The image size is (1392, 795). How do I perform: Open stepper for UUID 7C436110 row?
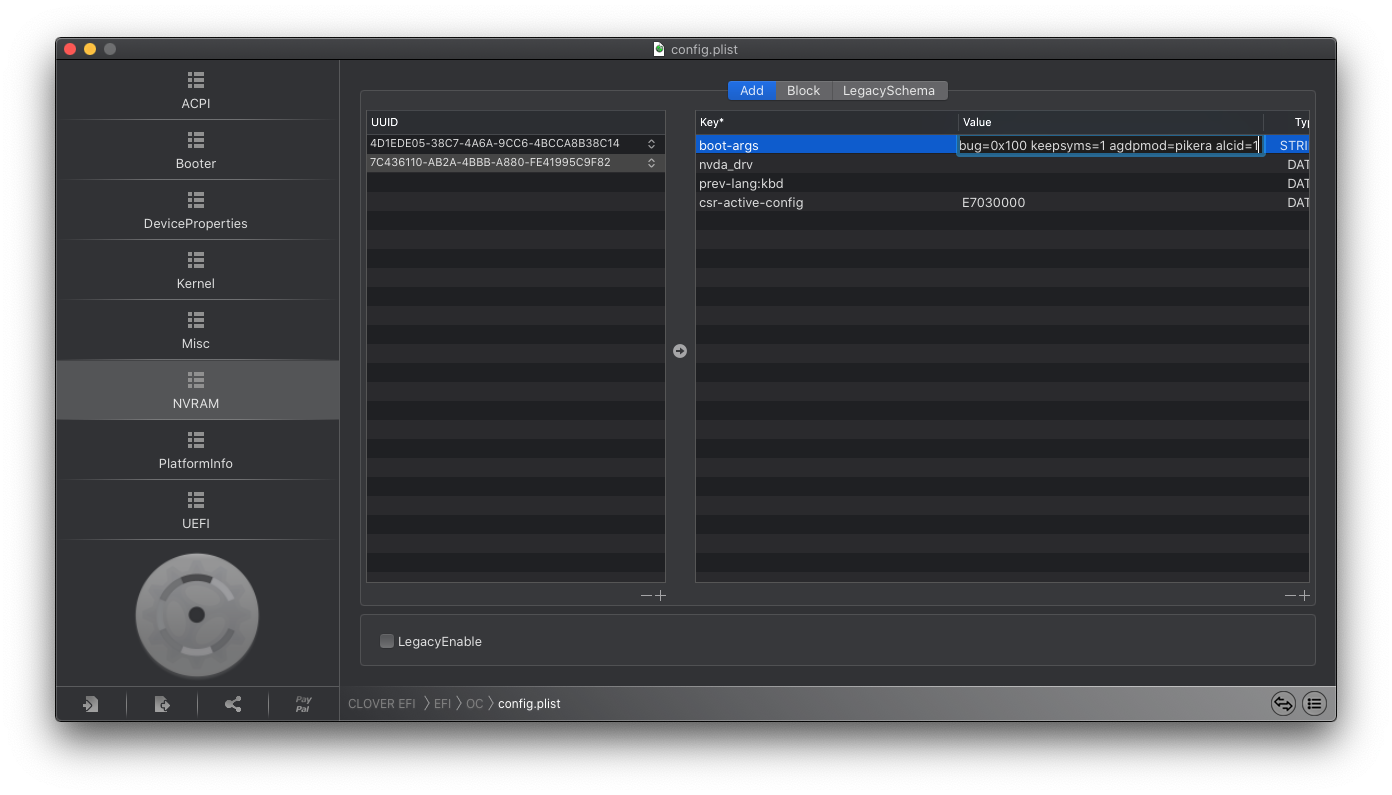pyautogui.click(x=651, y=163)
